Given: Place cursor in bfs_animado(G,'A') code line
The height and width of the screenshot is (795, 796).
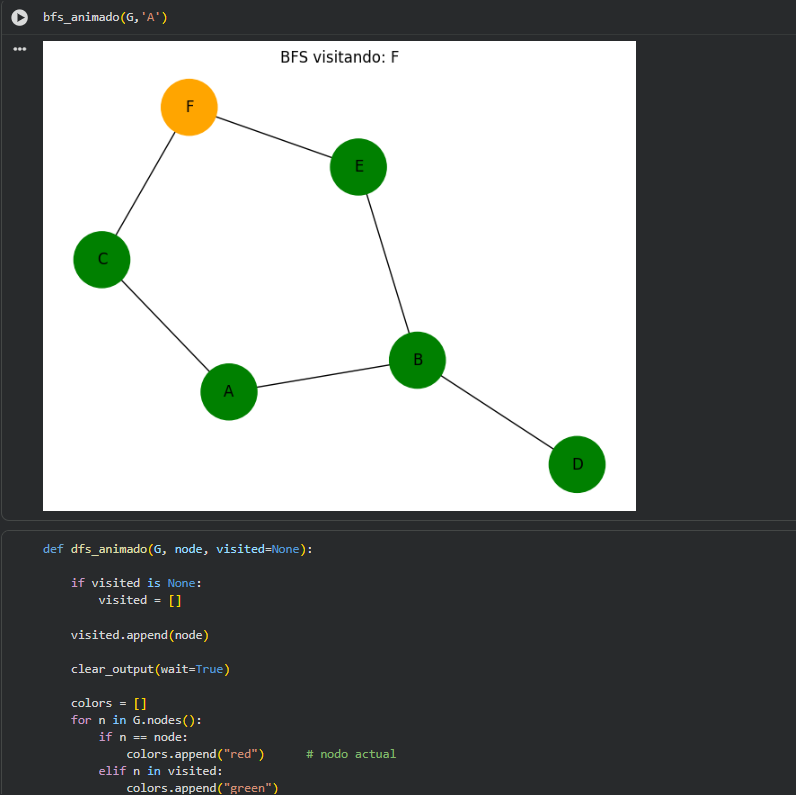Looking at the screenshot, I should click(x=105, y=18).
